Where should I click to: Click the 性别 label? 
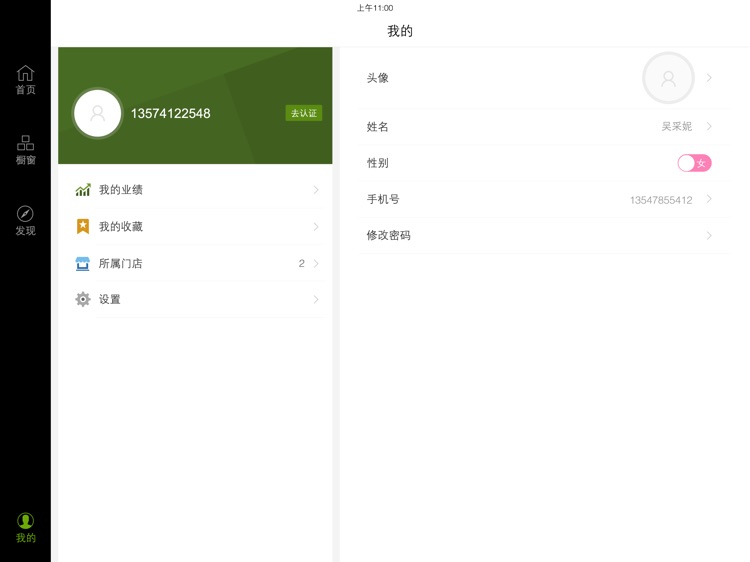pos(377,163)
